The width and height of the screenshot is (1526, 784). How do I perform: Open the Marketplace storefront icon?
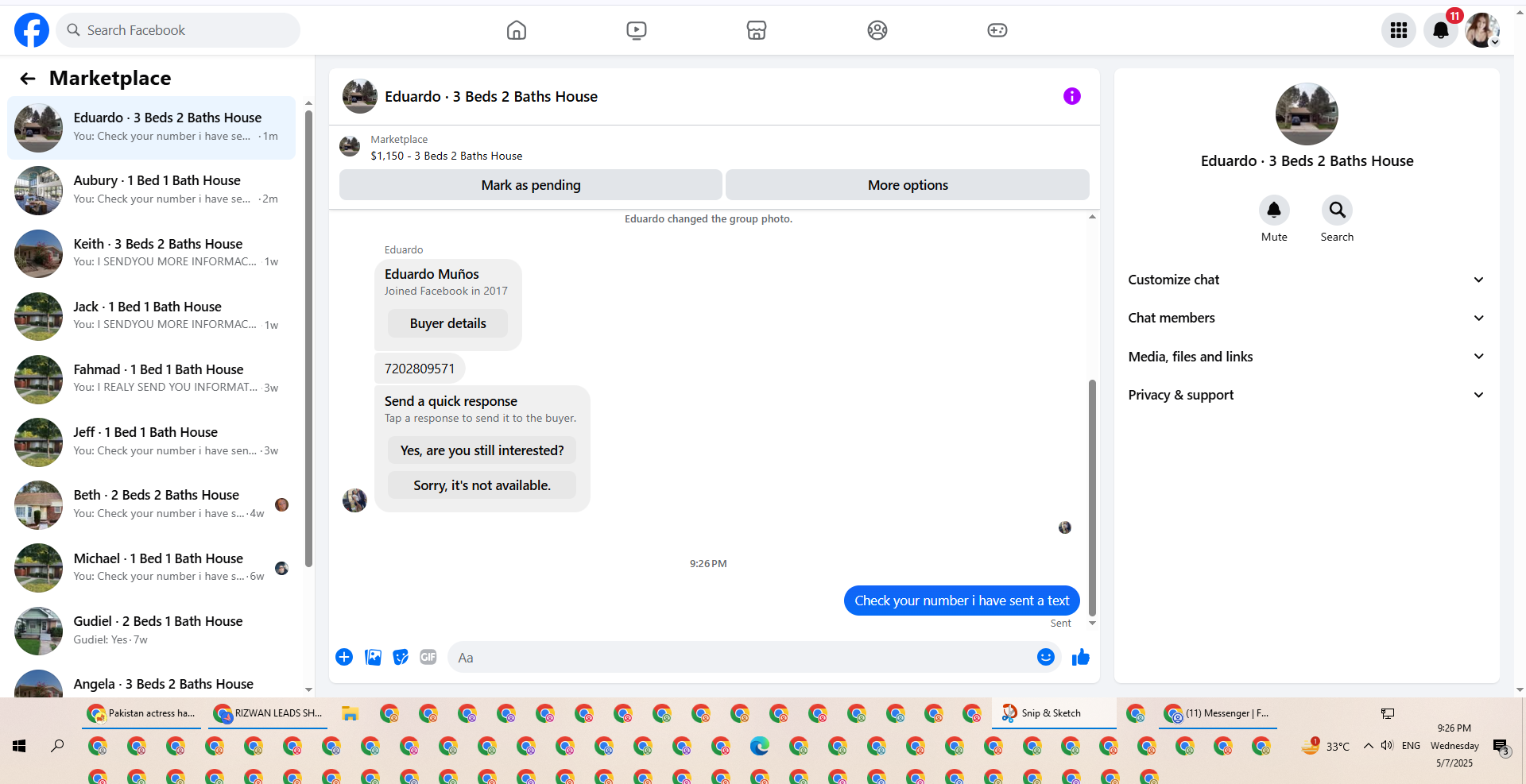(x=757, y=30)
